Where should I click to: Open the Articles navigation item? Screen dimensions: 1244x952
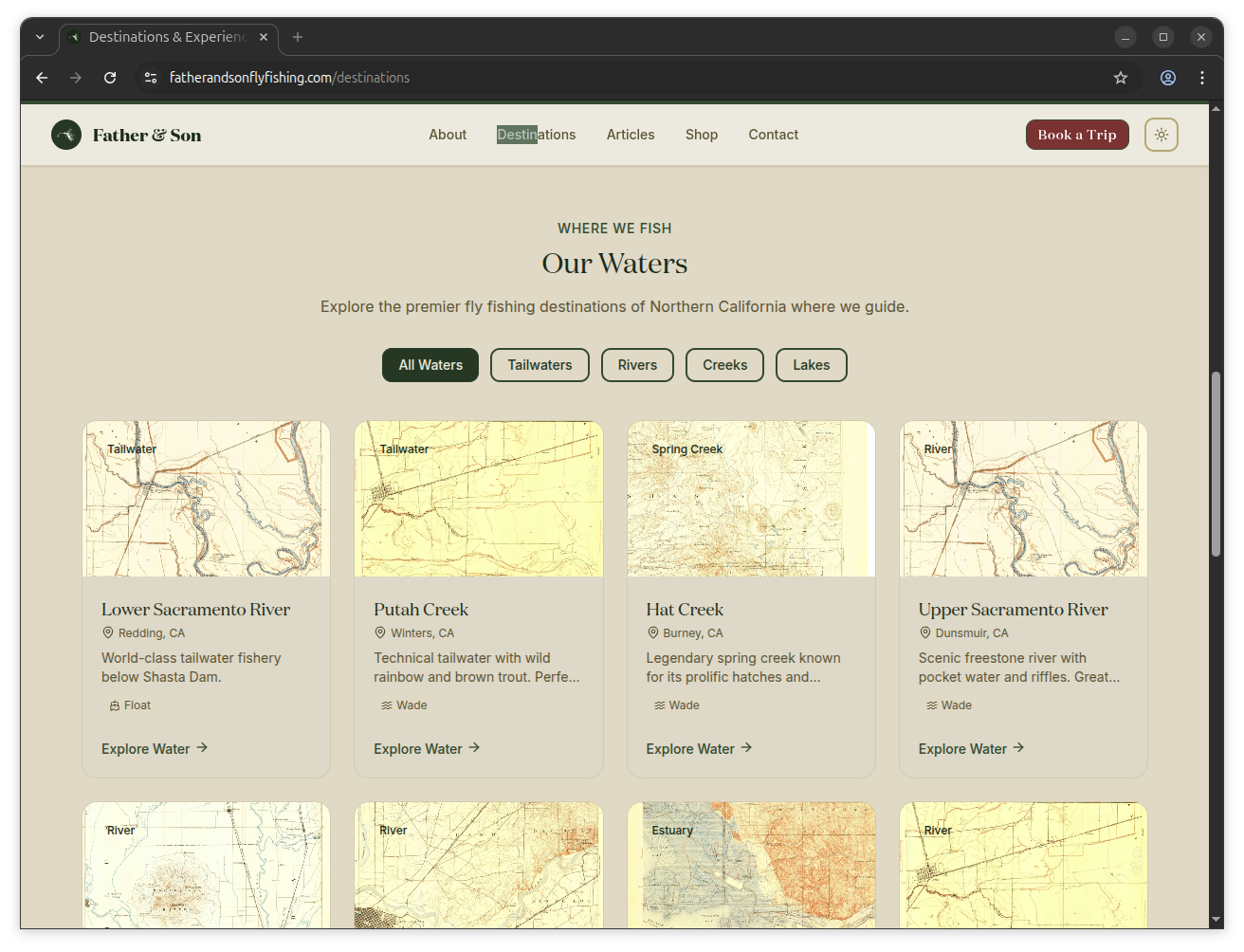click(x=630, y=135)
